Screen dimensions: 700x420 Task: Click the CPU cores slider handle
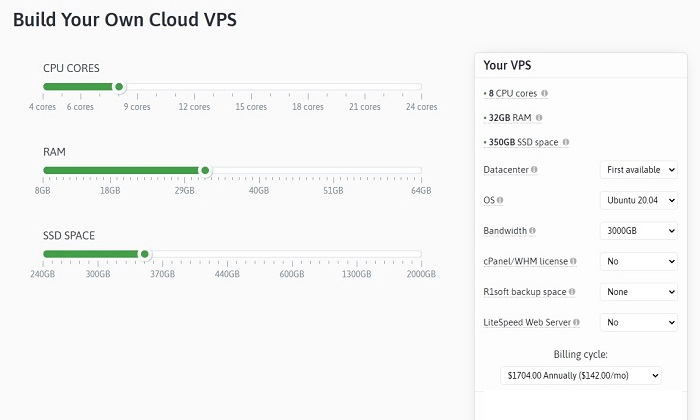[119, 87]
